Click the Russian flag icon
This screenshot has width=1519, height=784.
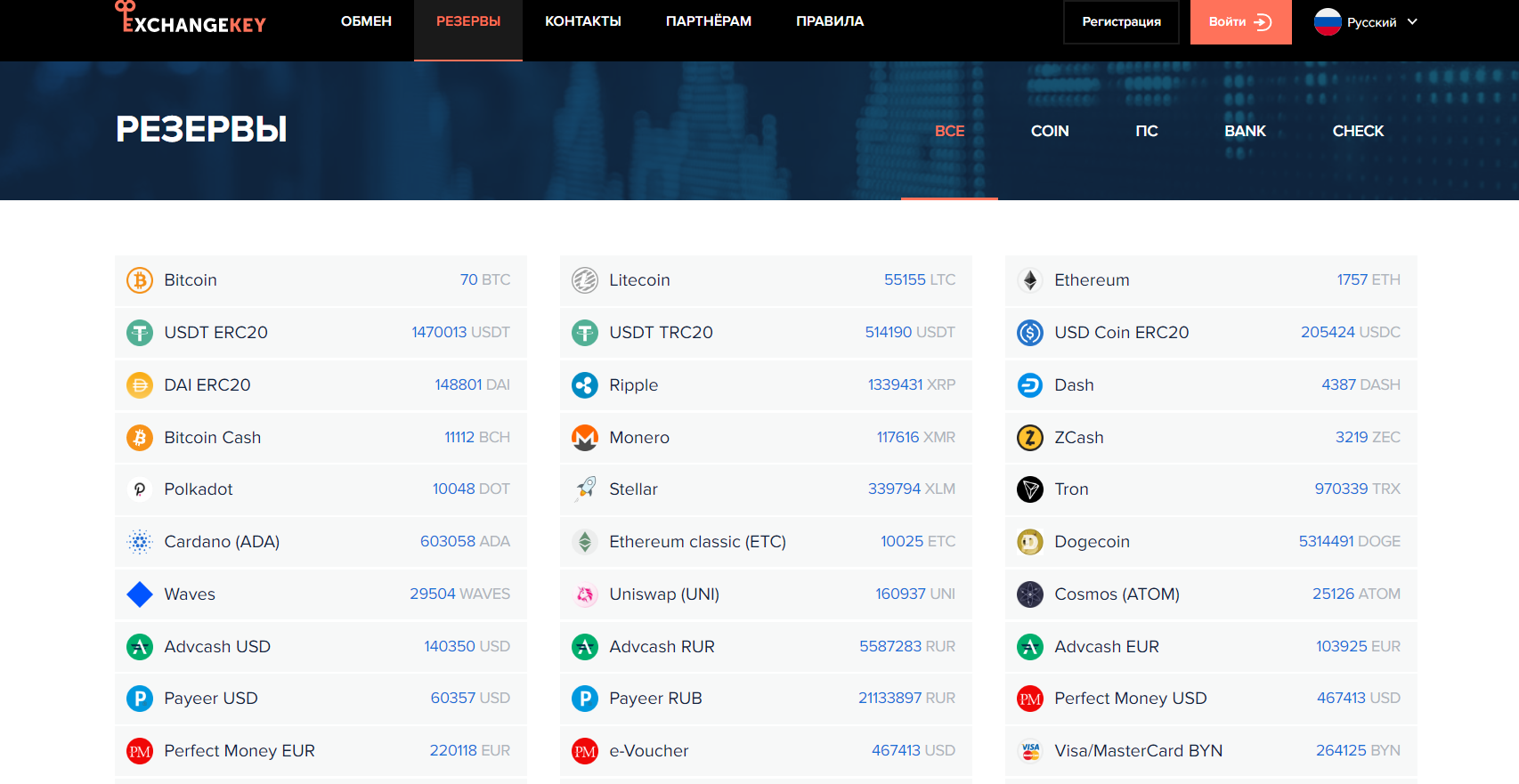coord(1328,22)
